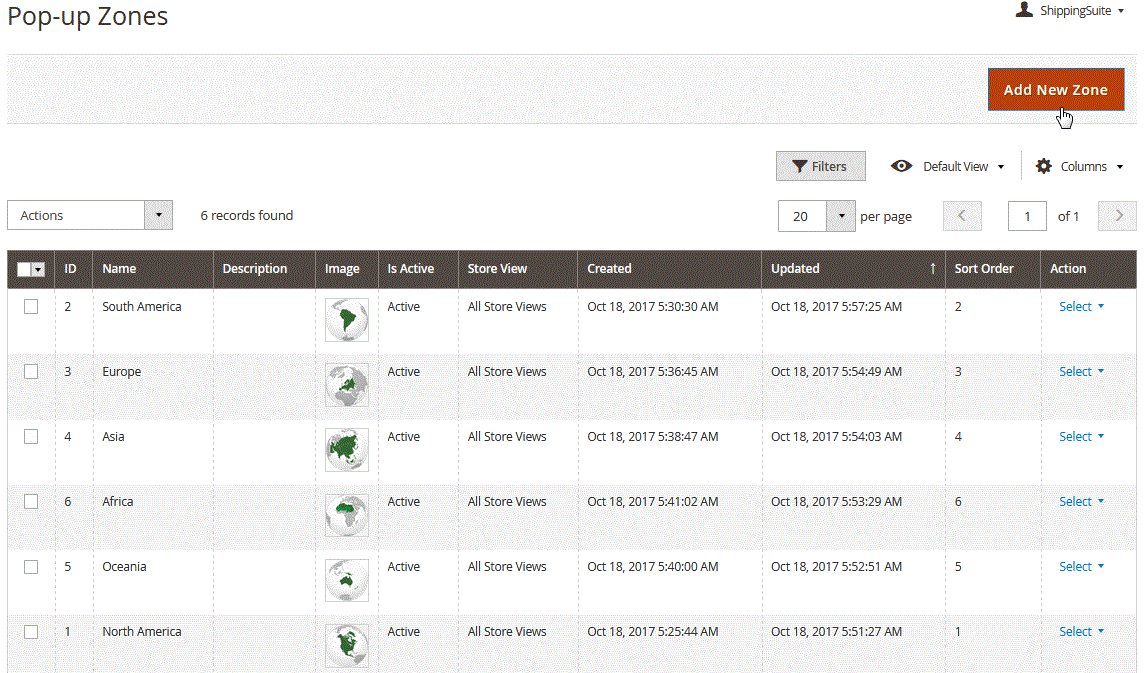This screenshot has width=1145, height=673.
Task: Click the Add New Zone button
Action: click(x=1055, y=90)
